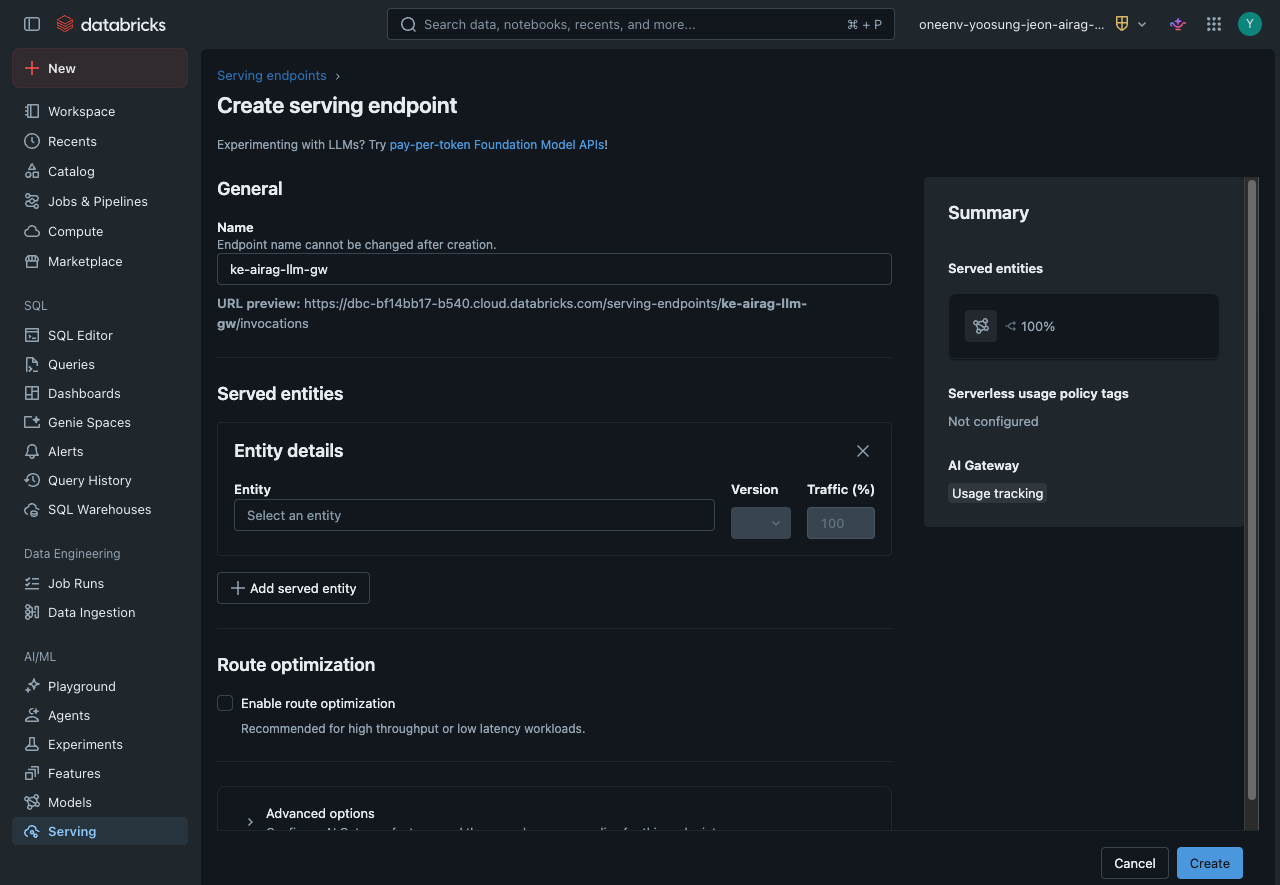Click Add served entity button
The image size is (1280, 885).
click(x=293, y=588)
